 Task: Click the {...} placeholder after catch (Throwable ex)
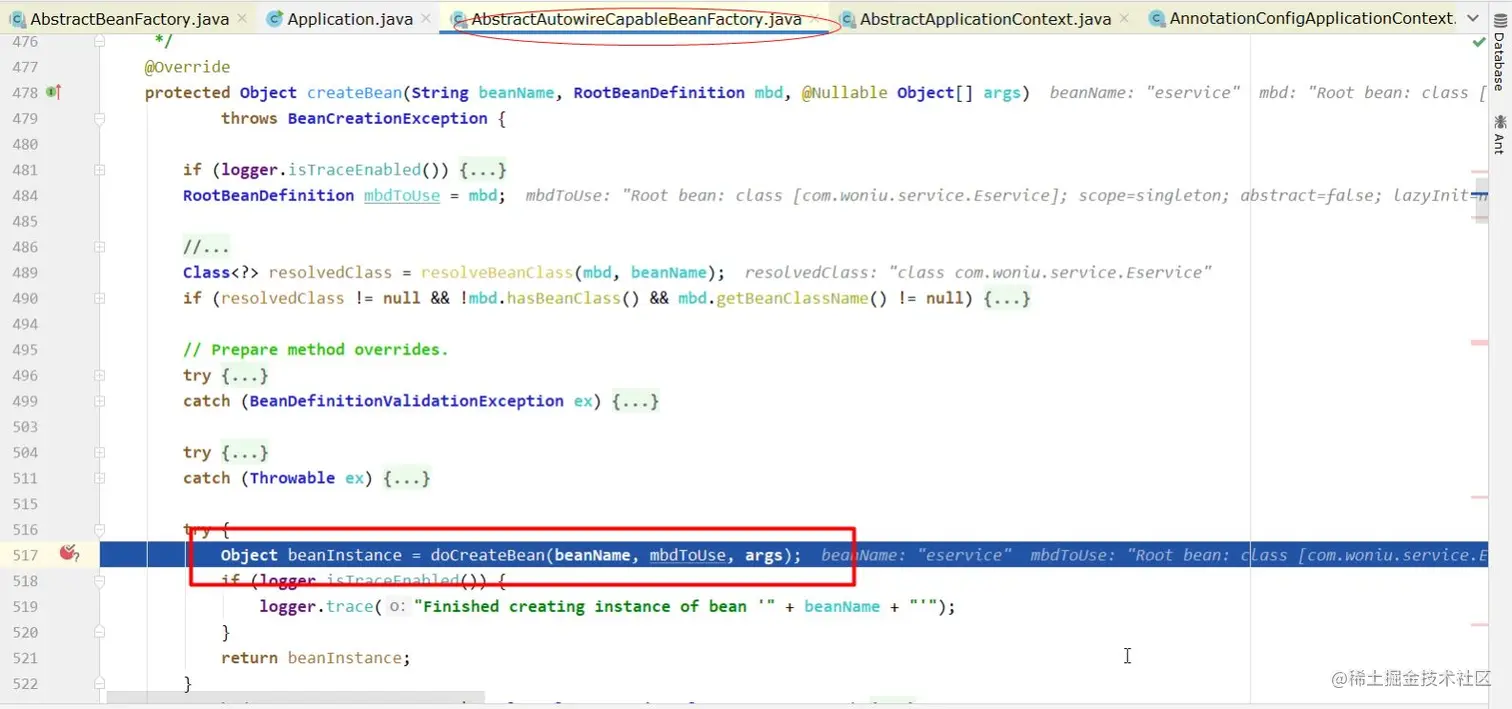point(407,478)
